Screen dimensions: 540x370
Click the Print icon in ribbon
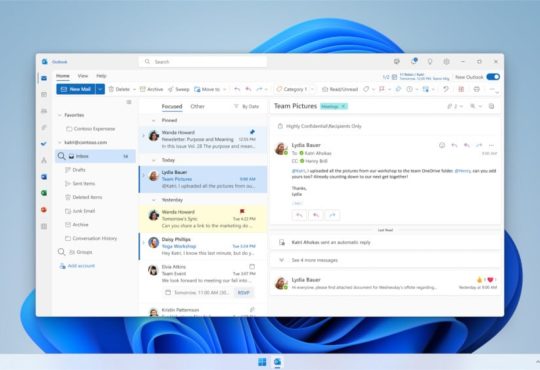tap(477, 89)
